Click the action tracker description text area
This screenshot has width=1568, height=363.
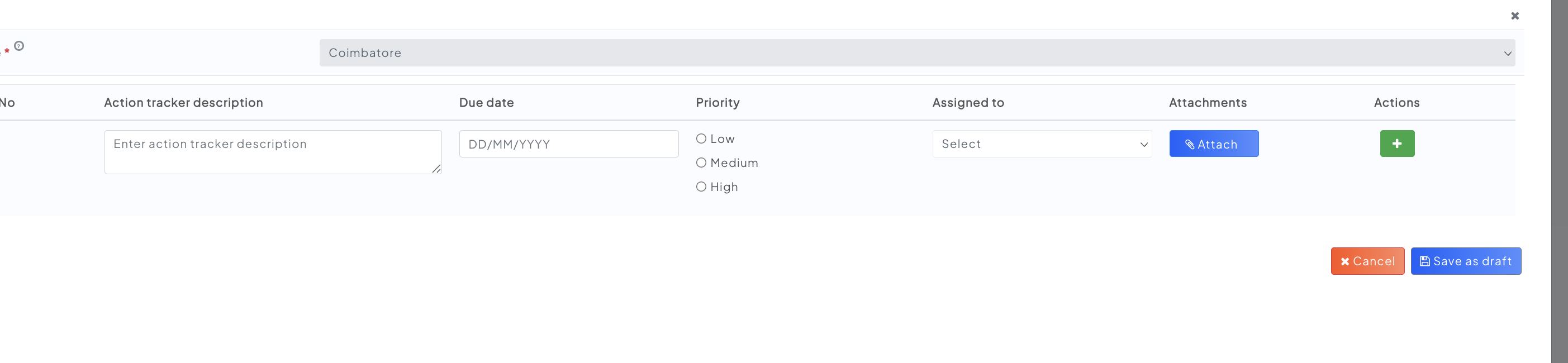coord(272,152)
